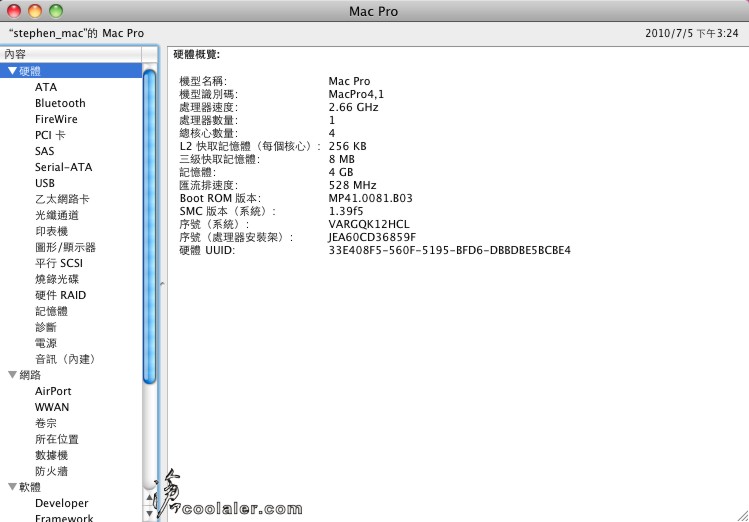The image size is (749, 522).
Task: Collapse the 硬體 hardware category
Action: pos(12,71)
